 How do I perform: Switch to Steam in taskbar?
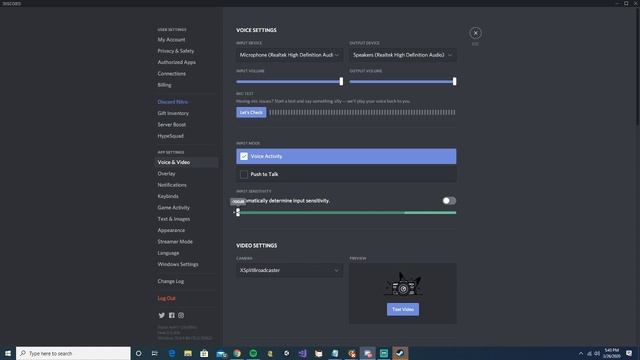click(x=400, y=353)
